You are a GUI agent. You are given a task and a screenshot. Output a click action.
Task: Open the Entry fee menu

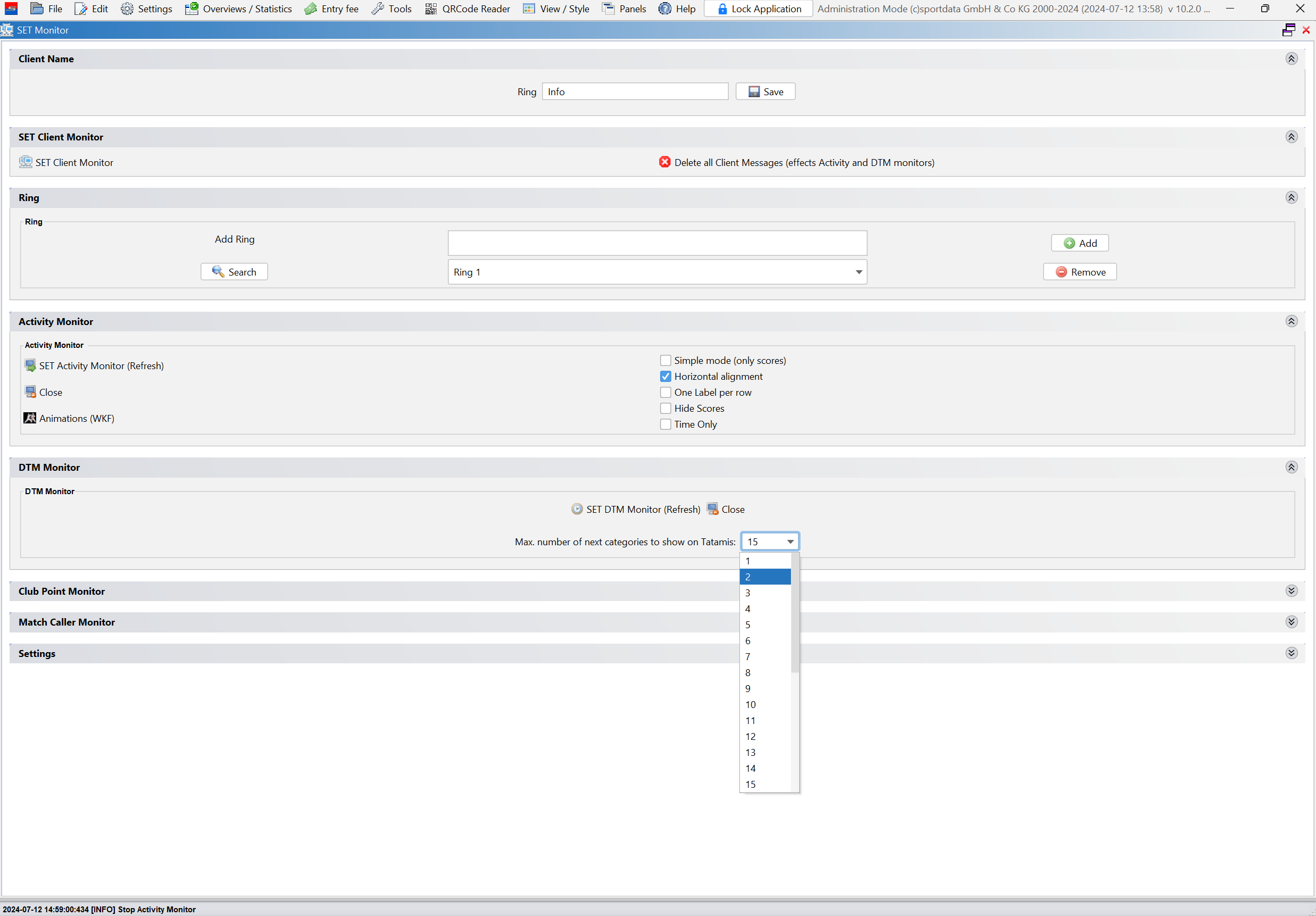(331, 9)
